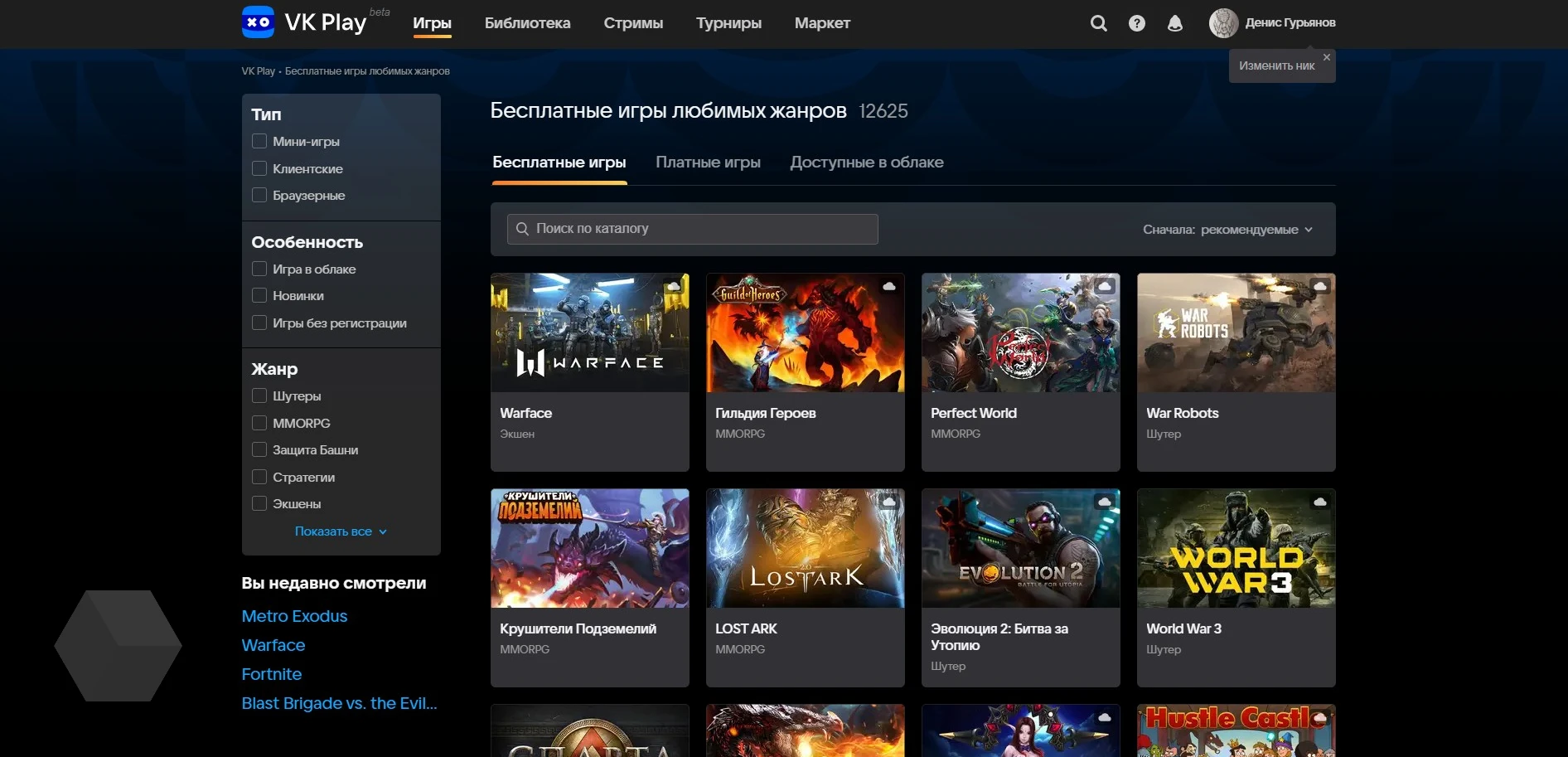Open the Игры menu item
The height and width of the screenshot is (757, 1568).
pos(432,23)
